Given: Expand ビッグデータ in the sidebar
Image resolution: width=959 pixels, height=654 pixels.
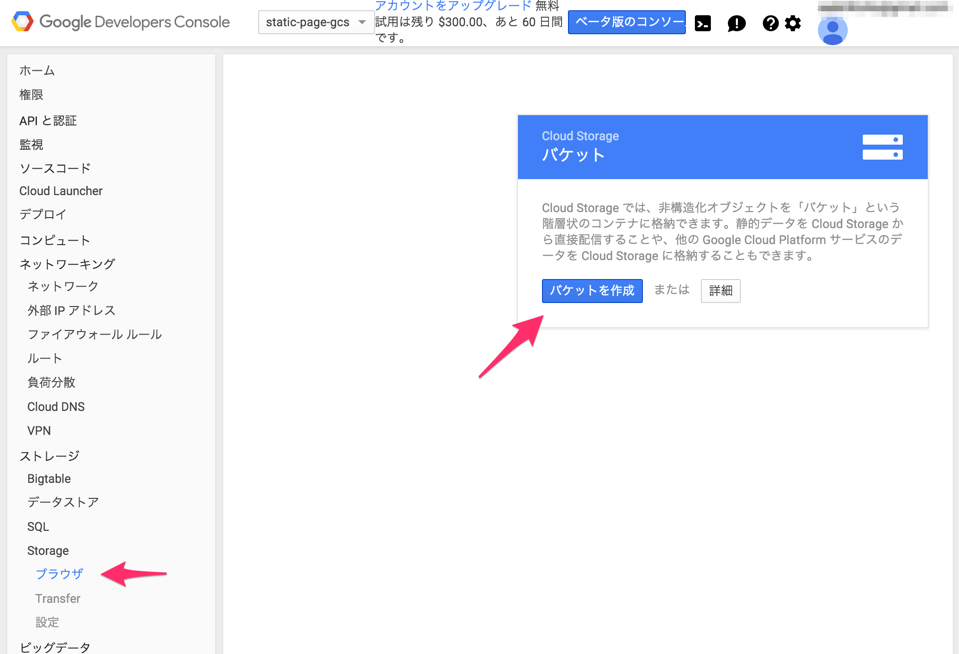Looking at the screenshot, I should coord(55,647).
